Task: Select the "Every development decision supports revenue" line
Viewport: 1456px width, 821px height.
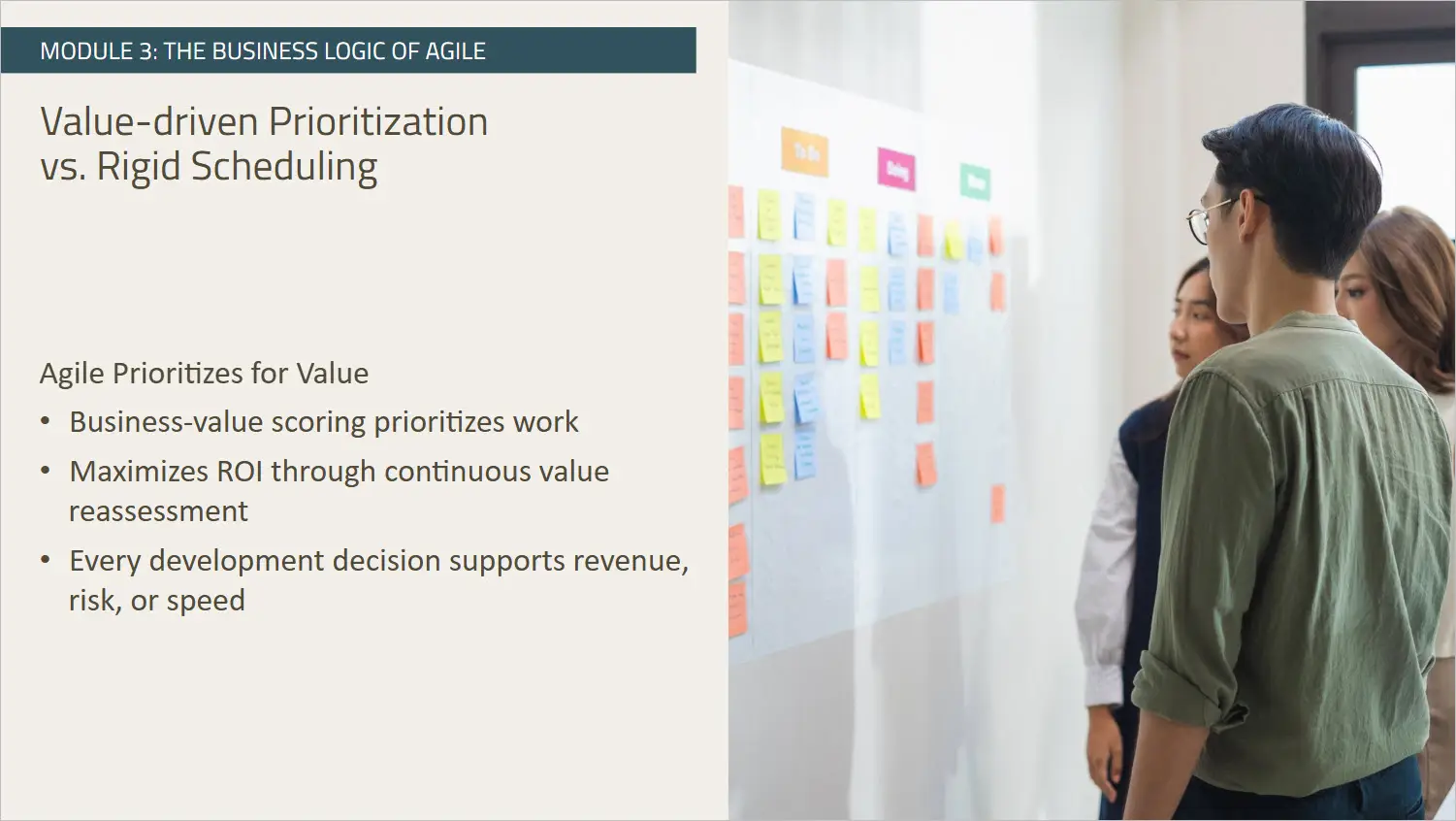Action: [x=378, y=561]
